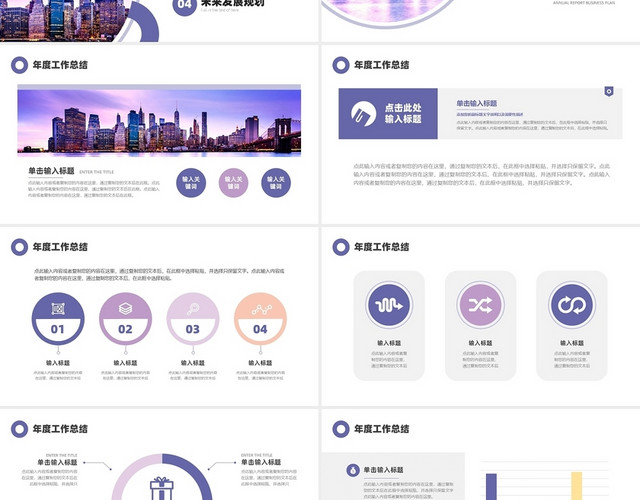Click the ring bullet on the donut chart slide
This screenshot has width=640, height=500.
point(19,429)
